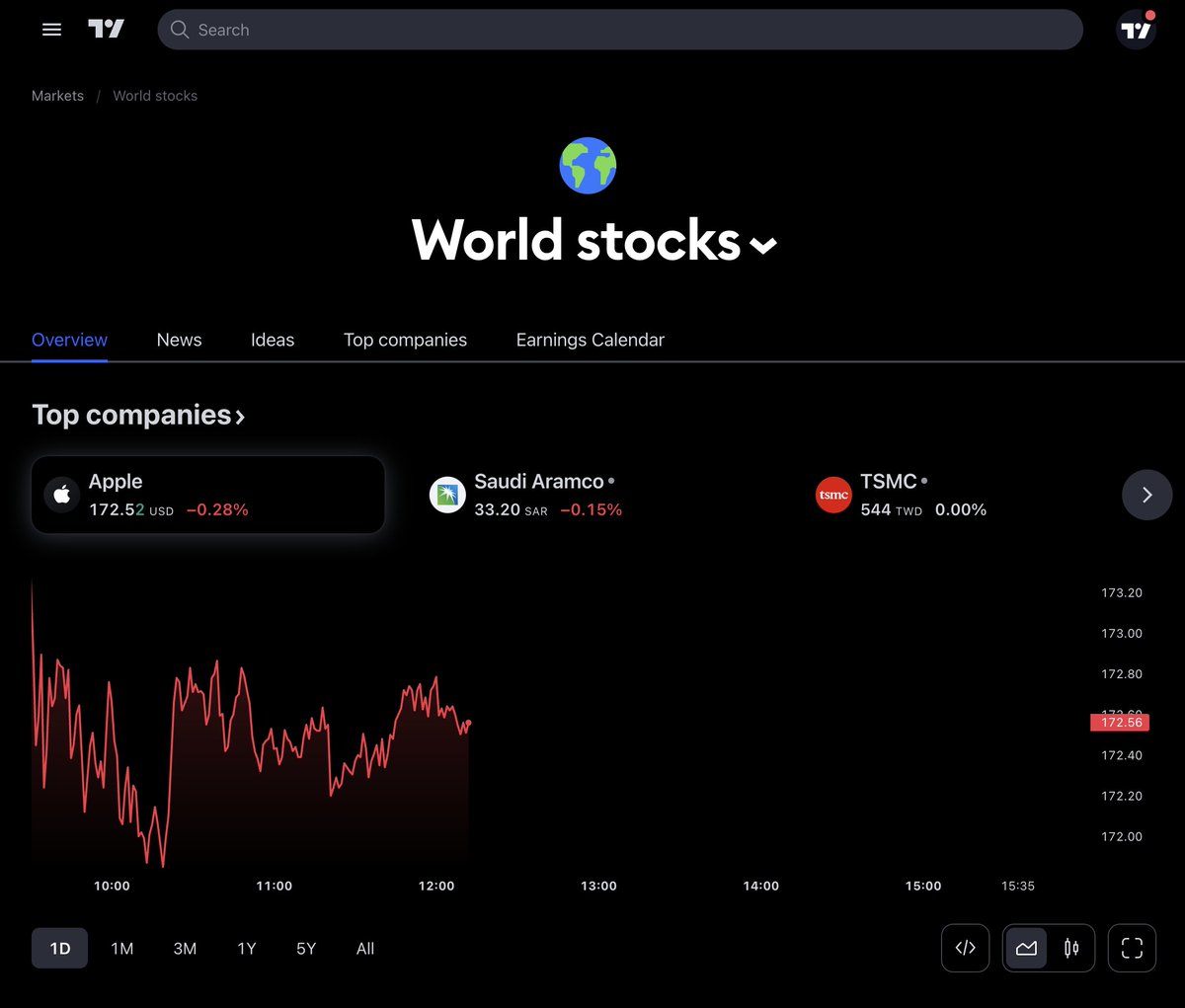
Task: Focus the Search input field
Action: (x=620, y=30)
